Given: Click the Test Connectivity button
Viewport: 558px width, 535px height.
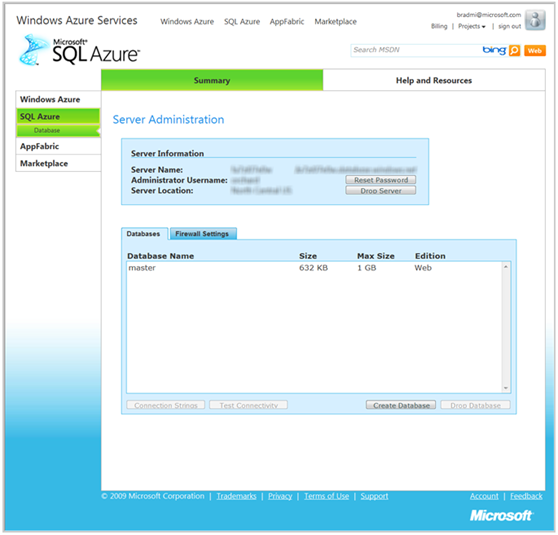Looking at the screenshot, I should 248,405.
